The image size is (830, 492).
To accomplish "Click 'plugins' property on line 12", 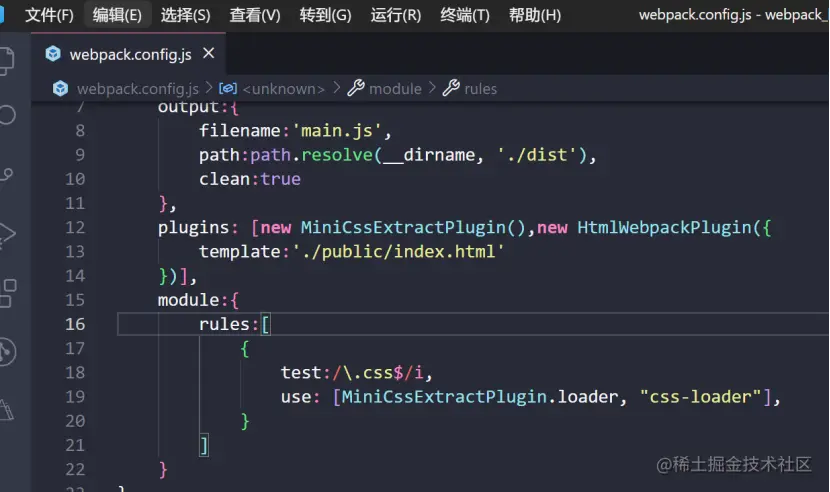I will pyautogui.click(x=193, y=227).
